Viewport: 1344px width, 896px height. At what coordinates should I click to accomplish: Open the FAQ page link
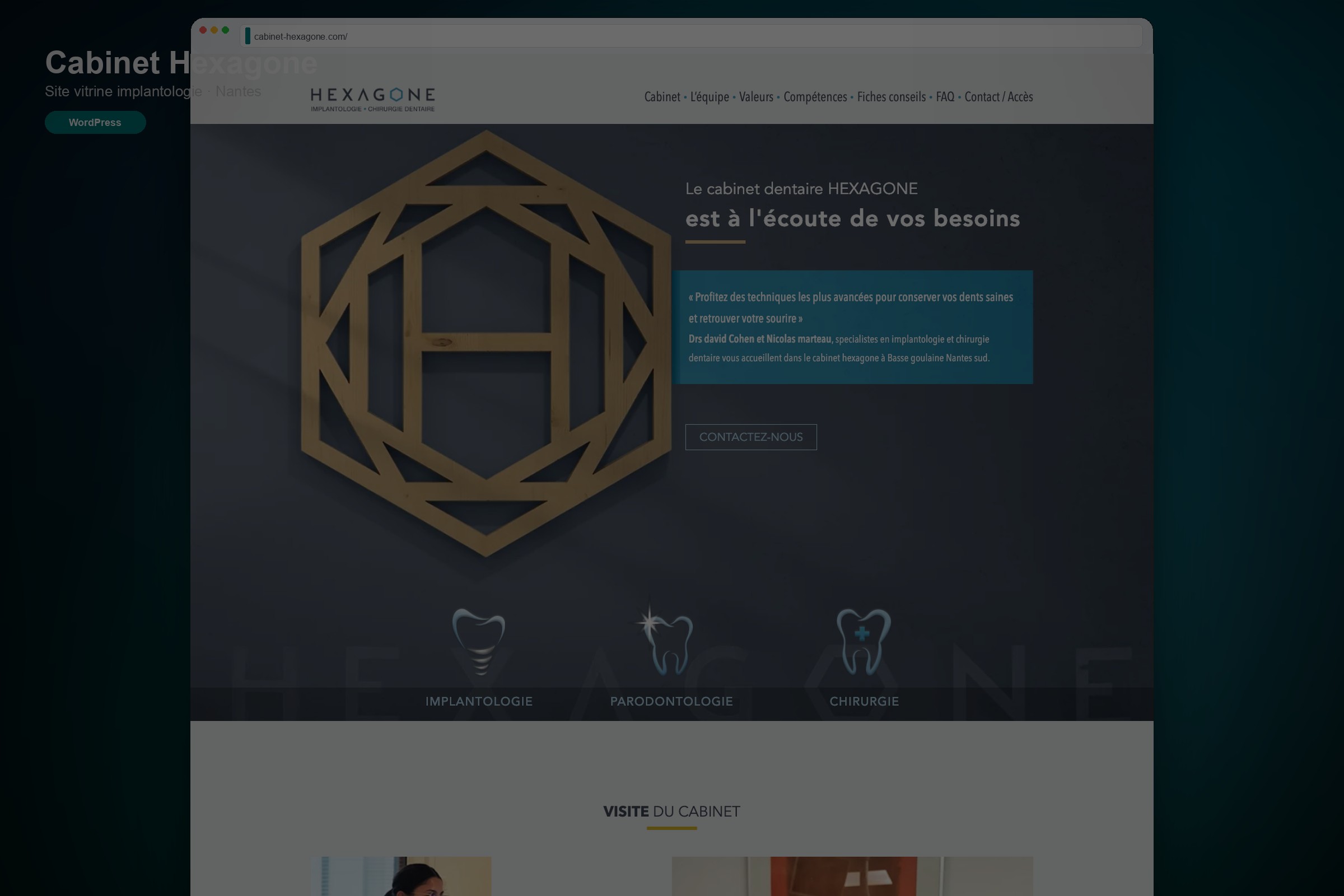coord(945,96)
